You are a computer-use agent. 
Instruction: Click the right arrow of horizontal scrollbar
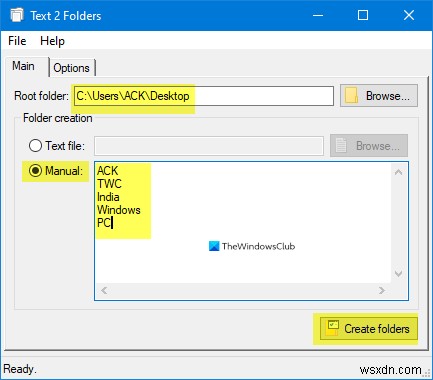[382, 290]
